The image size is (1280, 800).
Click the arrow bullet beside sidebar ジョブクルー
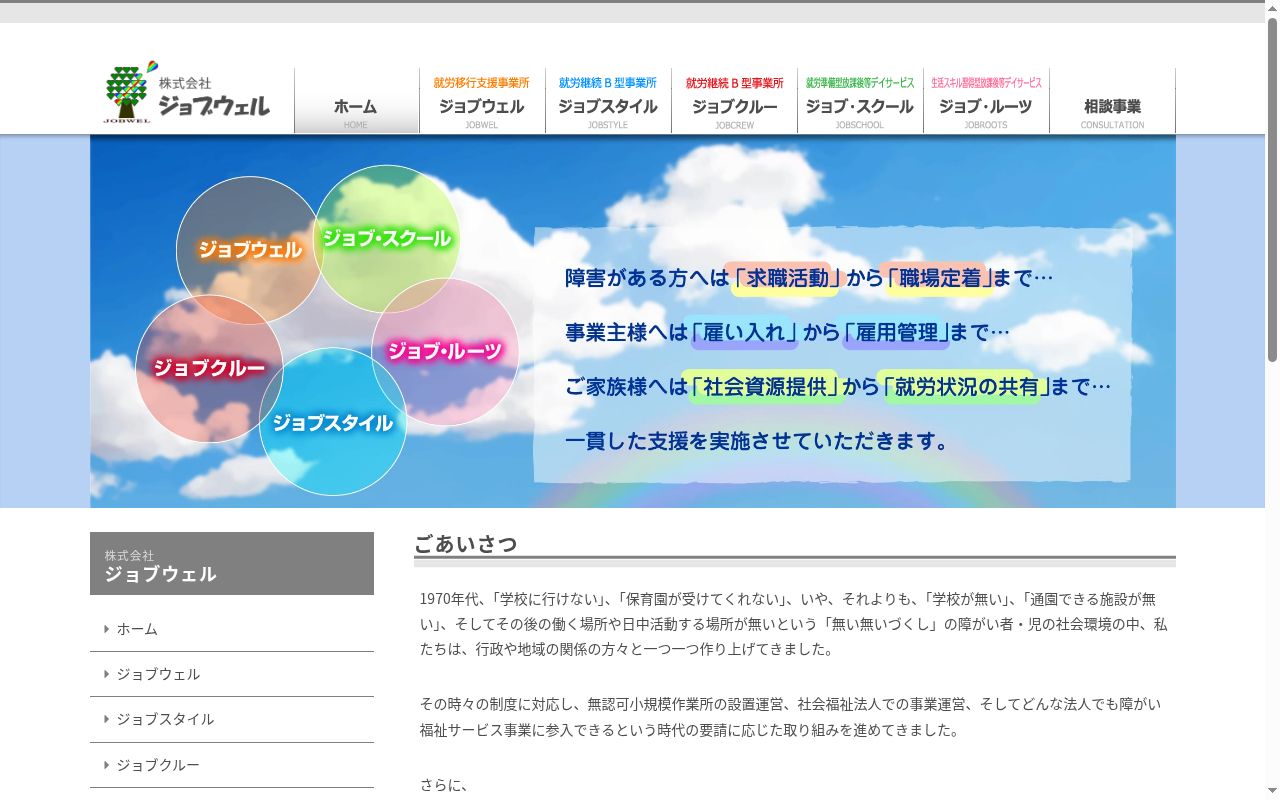[106, 765]
